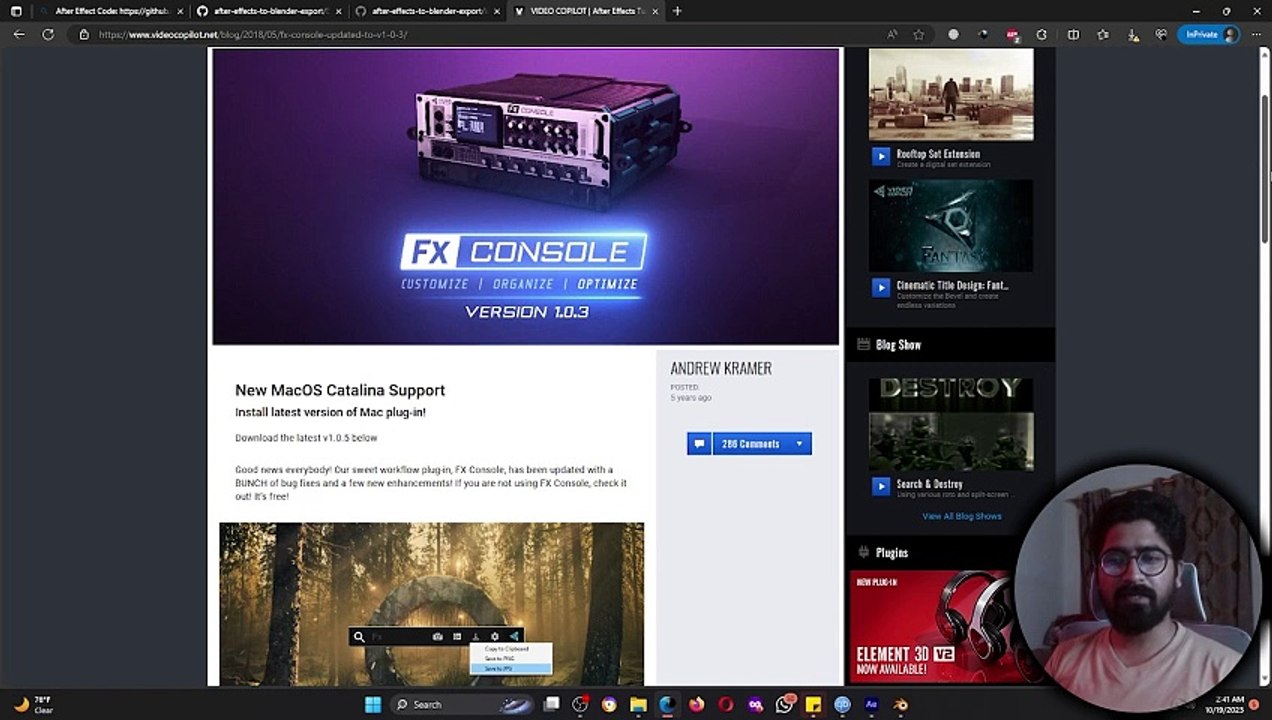
Task: Open the Read Aloud feature icon
Action: click(x=892, y=34)
